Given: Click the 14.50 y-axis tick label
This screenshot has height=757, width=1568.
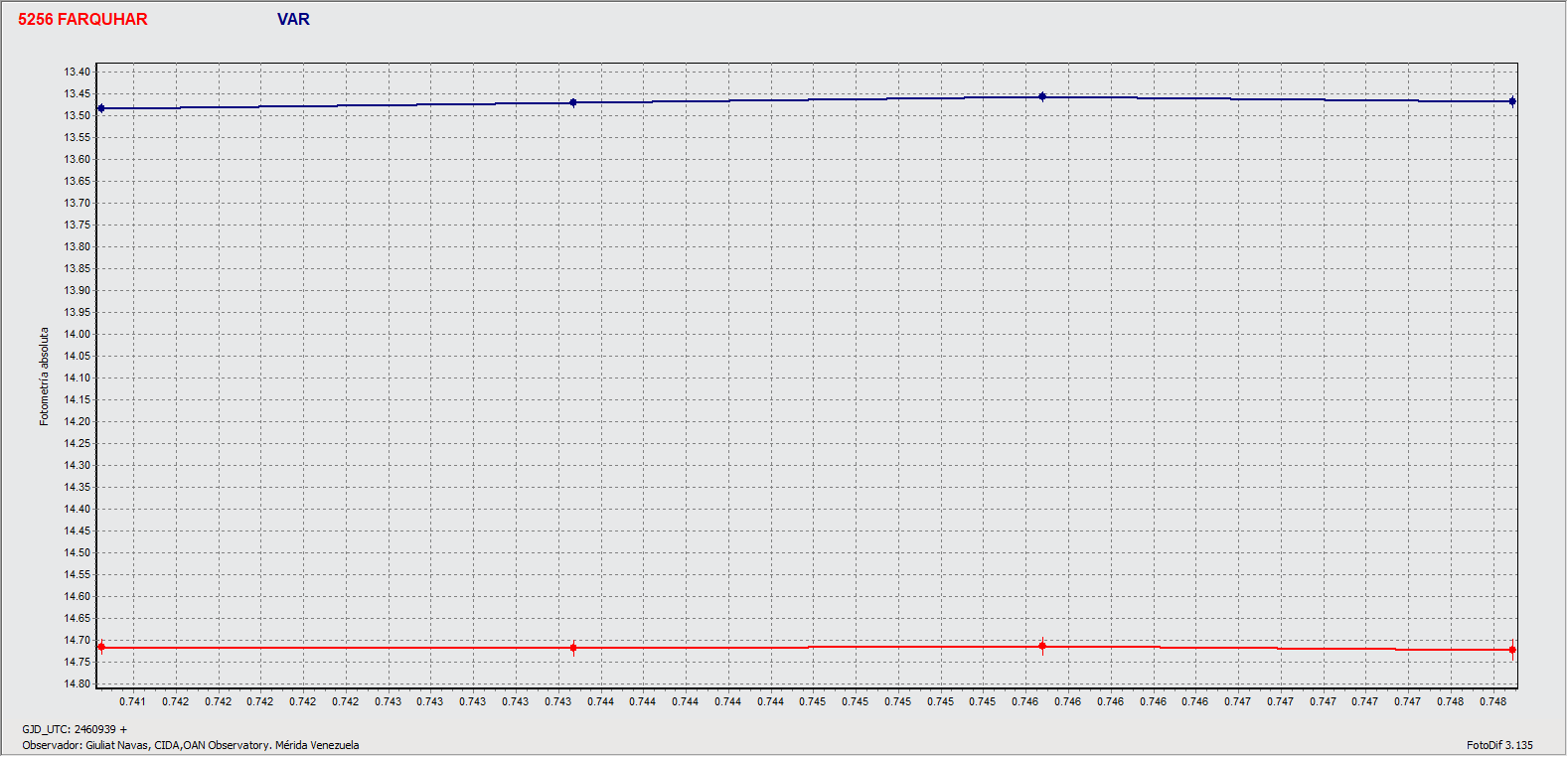Looking at the screenshot, I should [x=78, y=552].
